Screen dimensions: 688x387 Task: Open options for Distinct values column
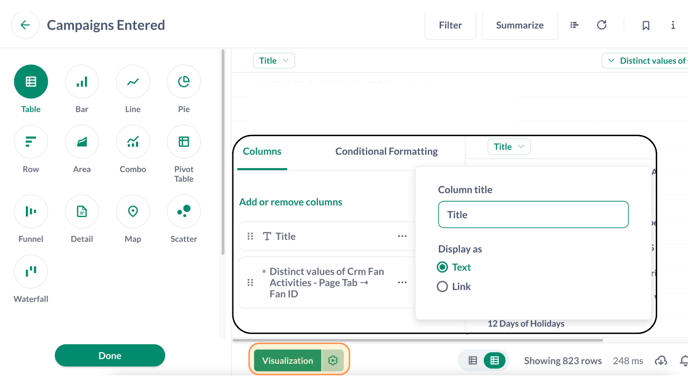tap(402, 283)
